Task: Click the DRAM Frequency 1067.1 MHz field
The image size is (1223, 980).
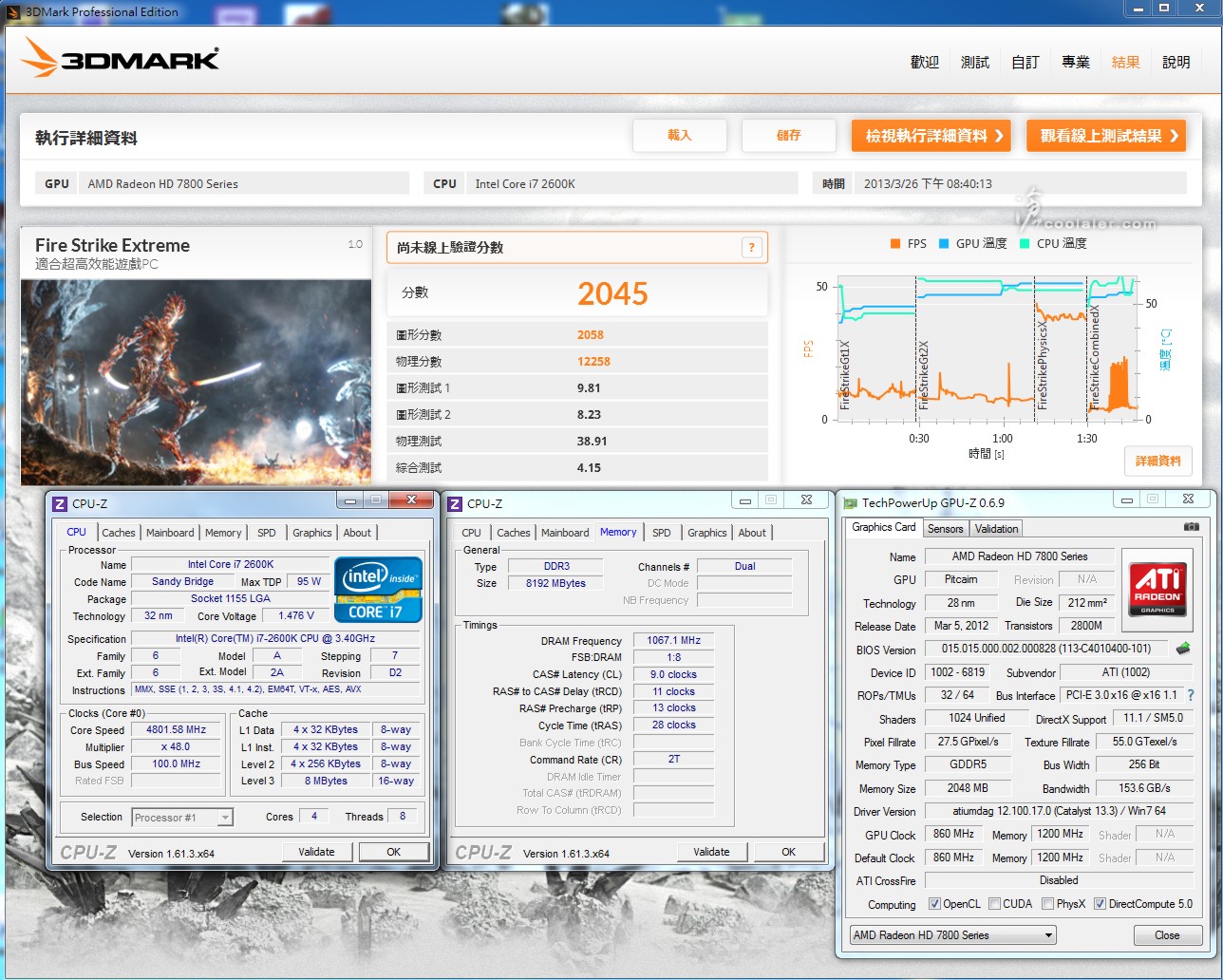Action: (673, 641)
